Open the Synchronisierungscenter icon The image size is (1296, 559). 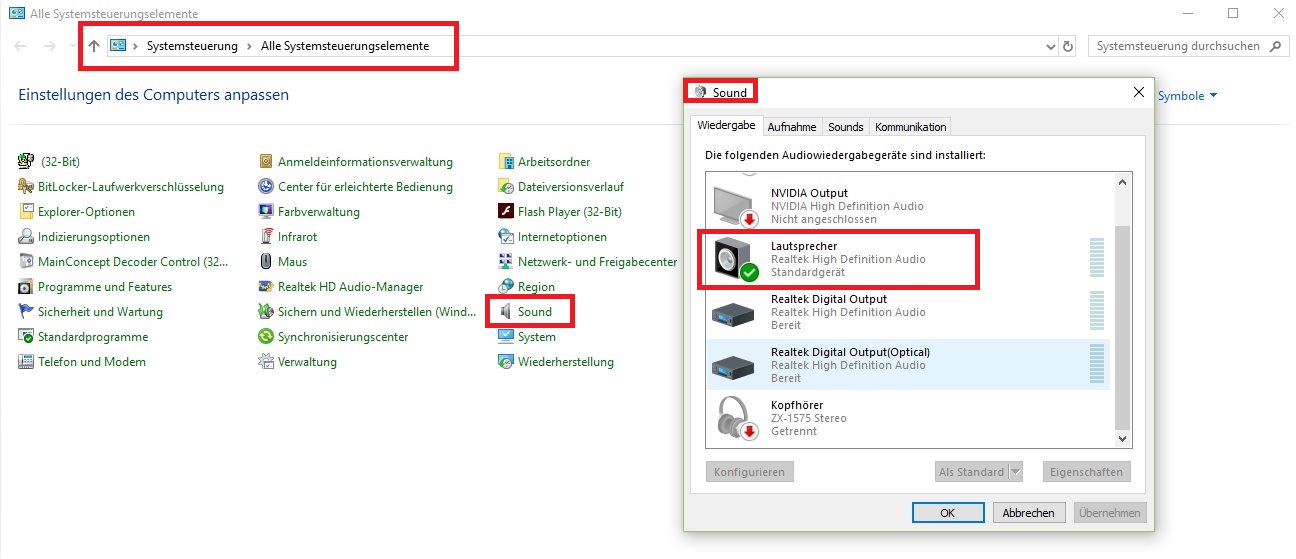(266, 337)
